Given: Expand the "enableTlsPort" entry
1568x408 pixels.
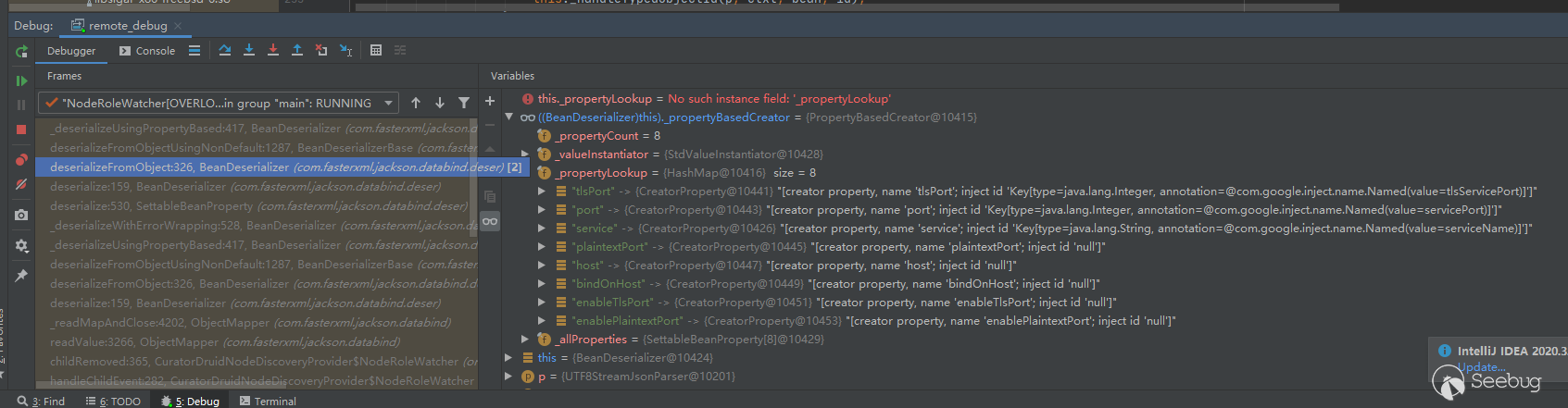Looking at the screenshot, I should coord(542,302).
